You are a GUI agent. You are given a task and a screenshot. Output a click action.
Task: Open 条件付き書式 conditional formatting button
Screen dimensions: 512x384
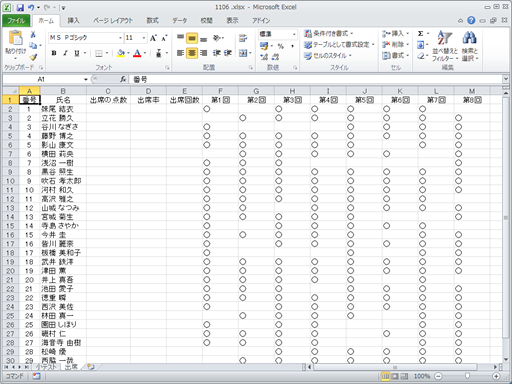[329, 33]
